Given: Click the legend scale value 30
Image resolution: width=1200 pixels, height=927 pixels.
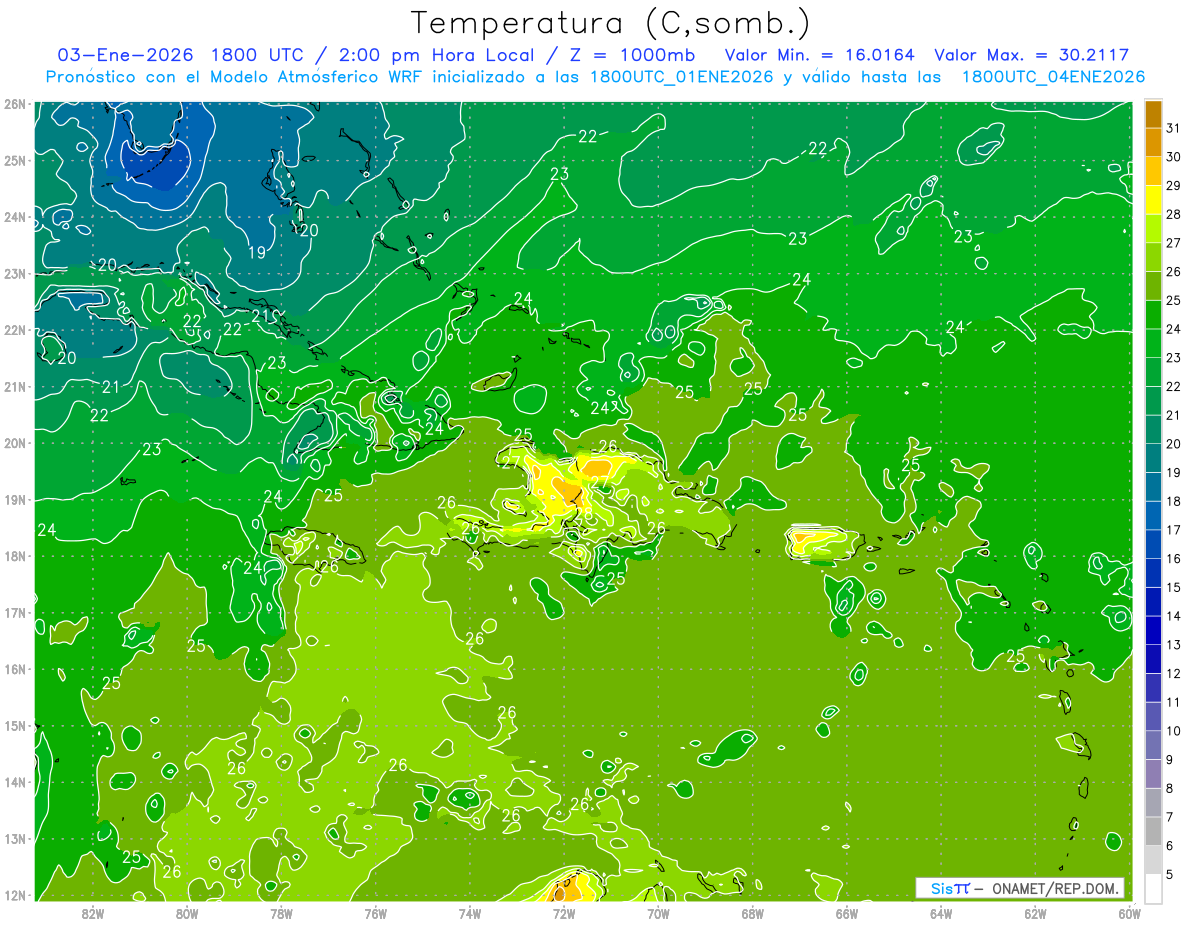Looking at the screenshot, I should pyautogui.click(x=1173, y=157).
